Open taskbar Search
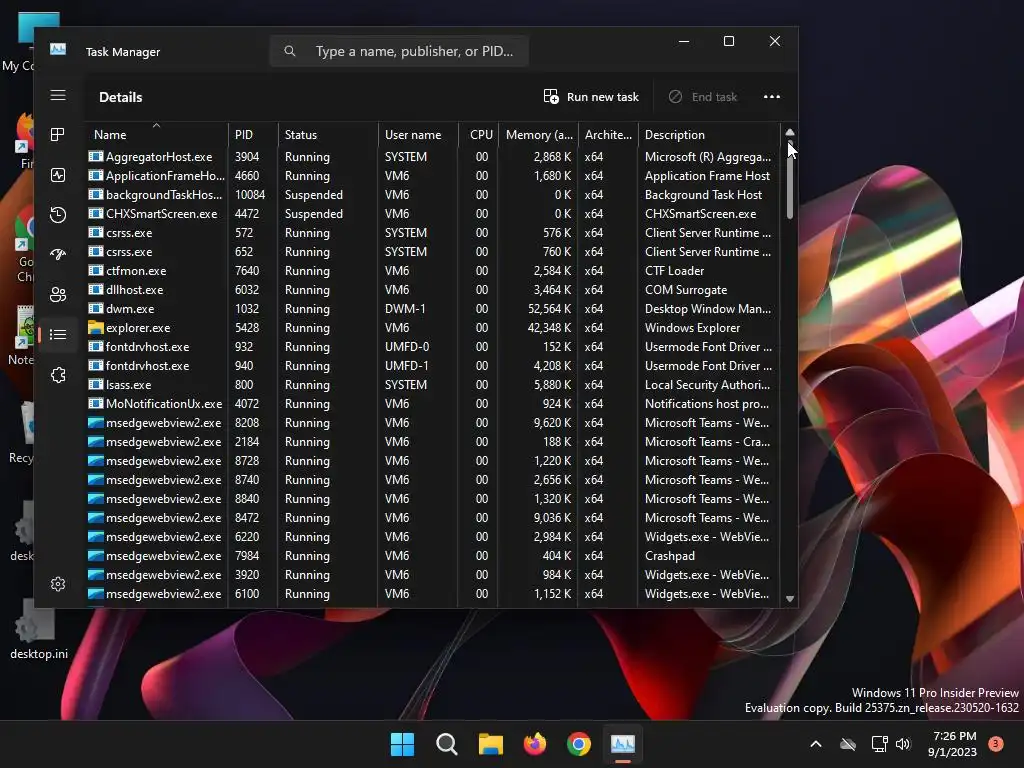Screen dimensions: 1024x768 coord(447,744)
